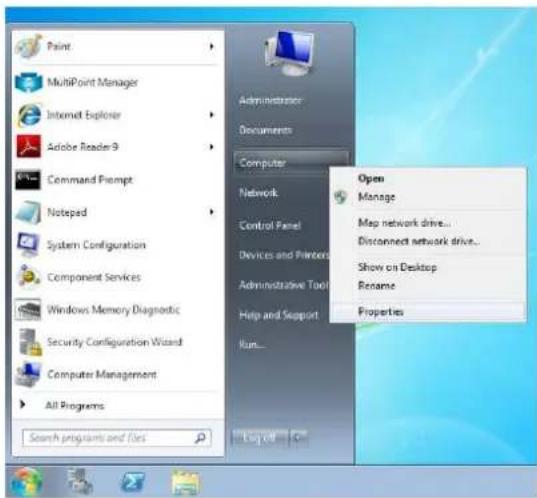Click the Start orb on taskbar

click(26, 482)
